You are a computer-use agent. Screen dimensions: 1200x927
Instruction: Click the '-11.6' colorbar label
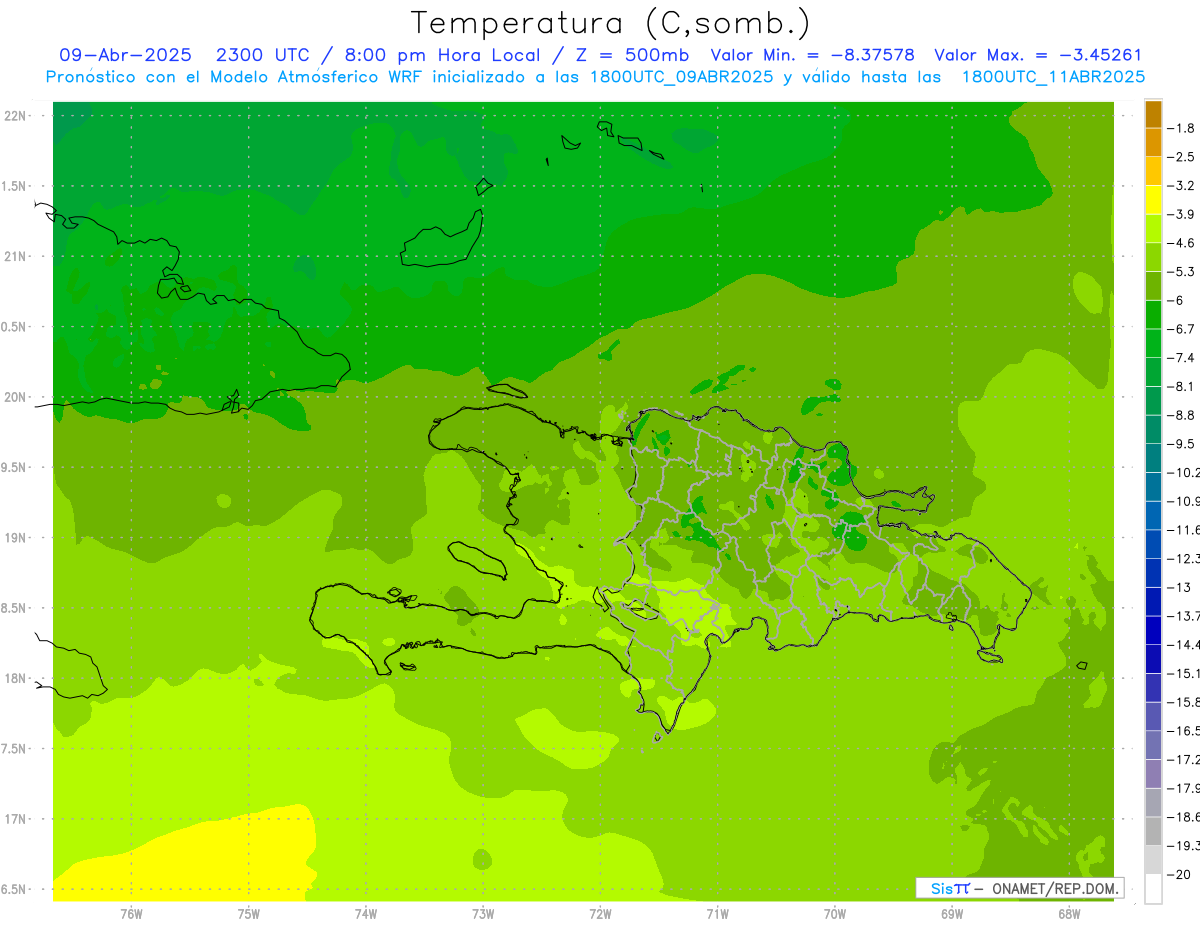click(x=1184, y=530)
